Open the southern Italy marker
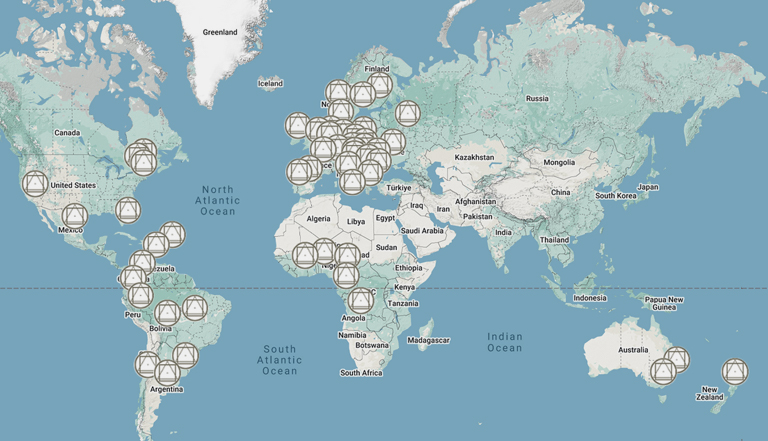 pos(352,182)
